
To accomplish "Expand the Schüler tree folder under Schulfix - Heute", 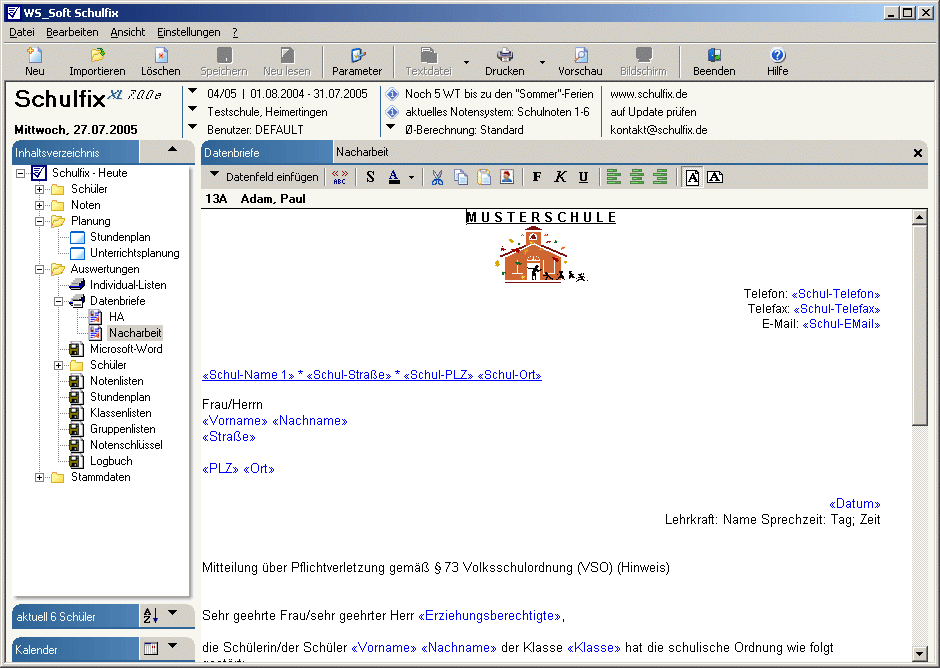I will pyautogui.click(x=40, y=189).
